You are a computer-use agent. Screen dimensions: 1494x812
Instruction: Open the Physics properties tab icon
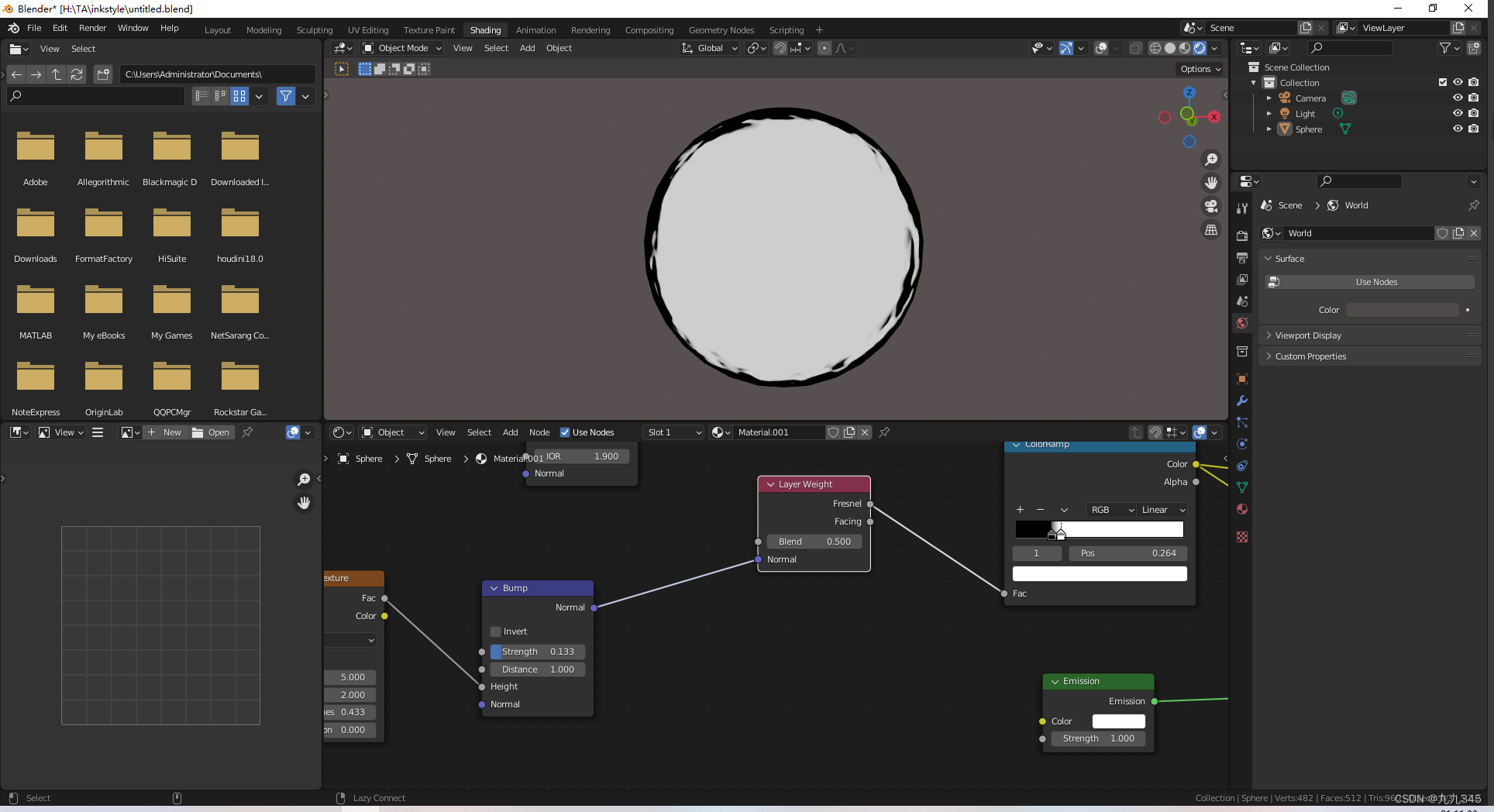click(1242, 444)
